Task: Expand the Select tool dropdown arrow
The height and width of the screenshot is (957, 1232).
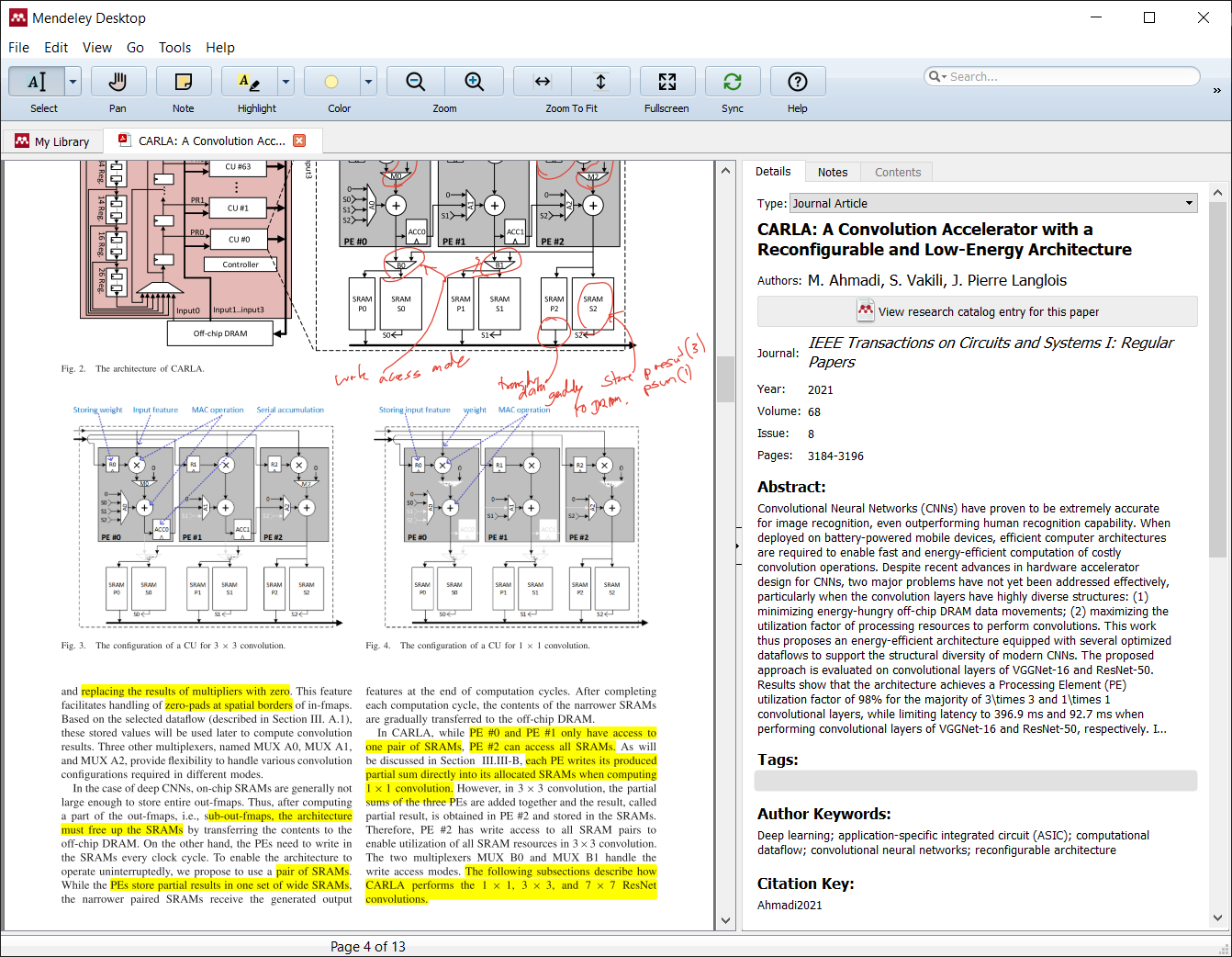Action: pos(73,82)
